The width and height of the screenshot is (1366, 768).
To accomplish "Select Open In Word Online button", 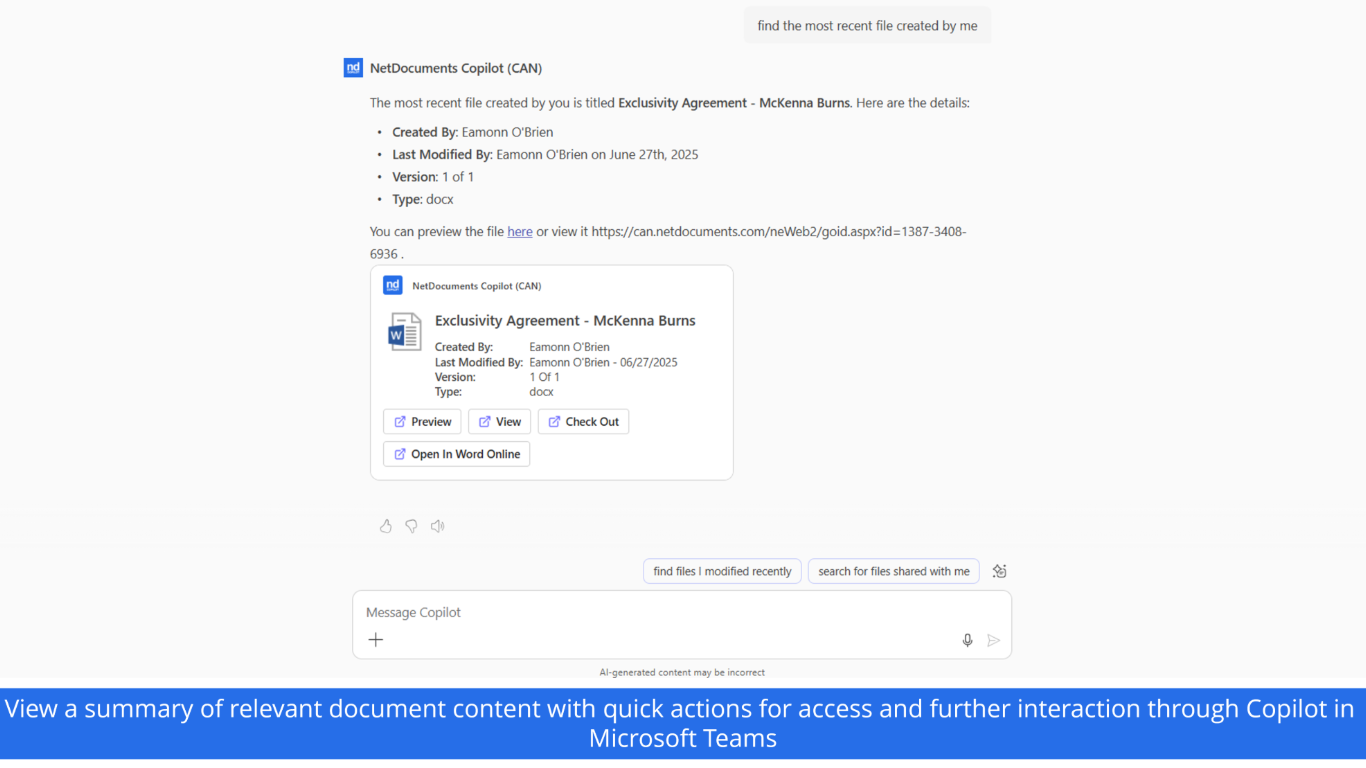I will click(x=456, y=454).
